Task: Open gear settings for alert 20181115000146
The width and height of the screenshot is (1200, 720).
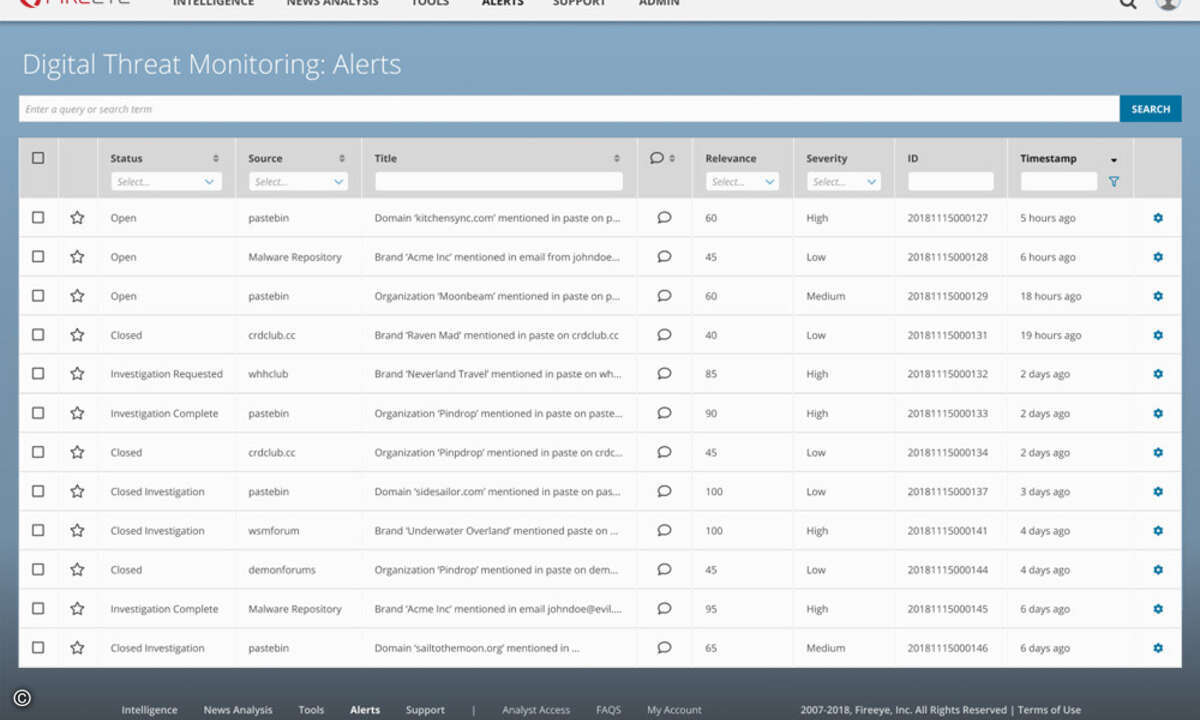Action: coord(1158,648)
